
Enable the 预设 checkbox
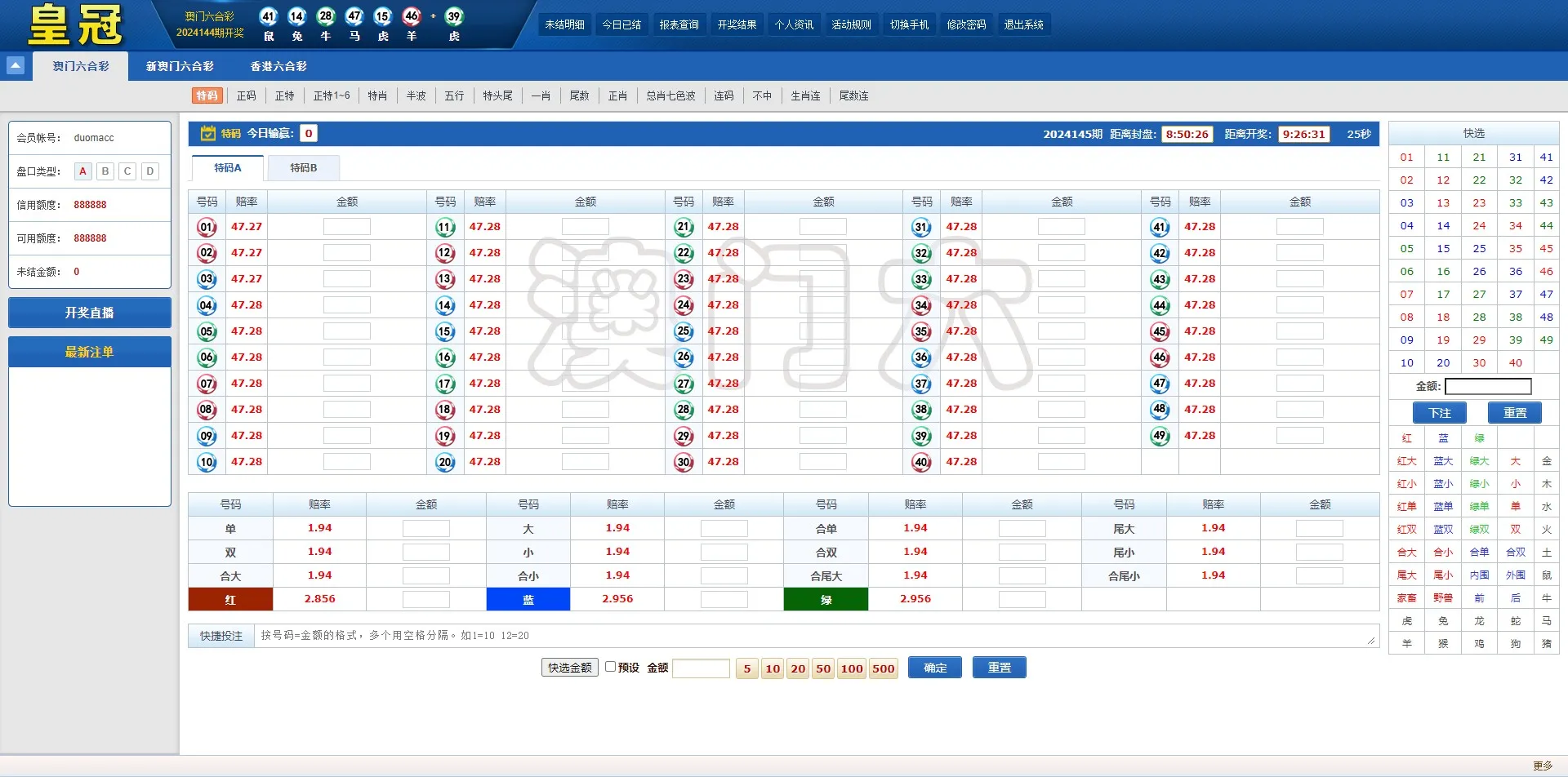coord(610,667)
